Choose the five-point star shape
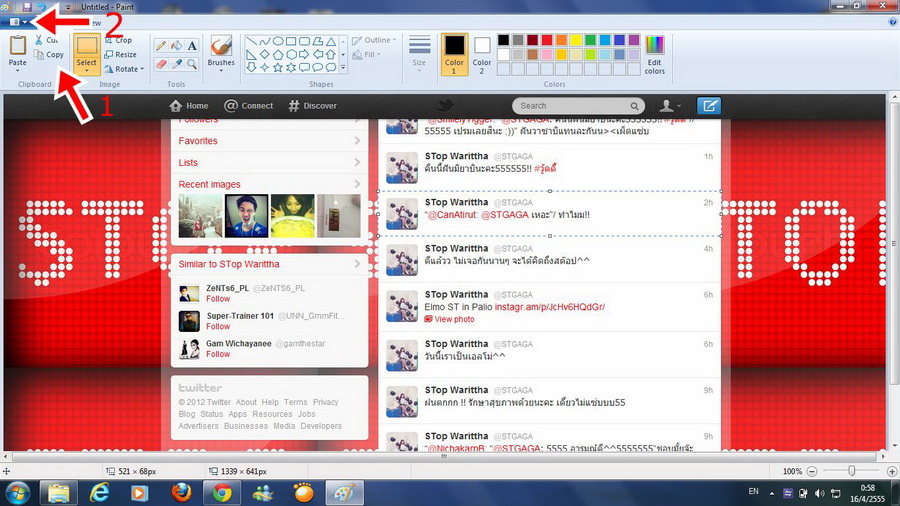The height and width of the screenshot is (506, 900). [278, 68]
